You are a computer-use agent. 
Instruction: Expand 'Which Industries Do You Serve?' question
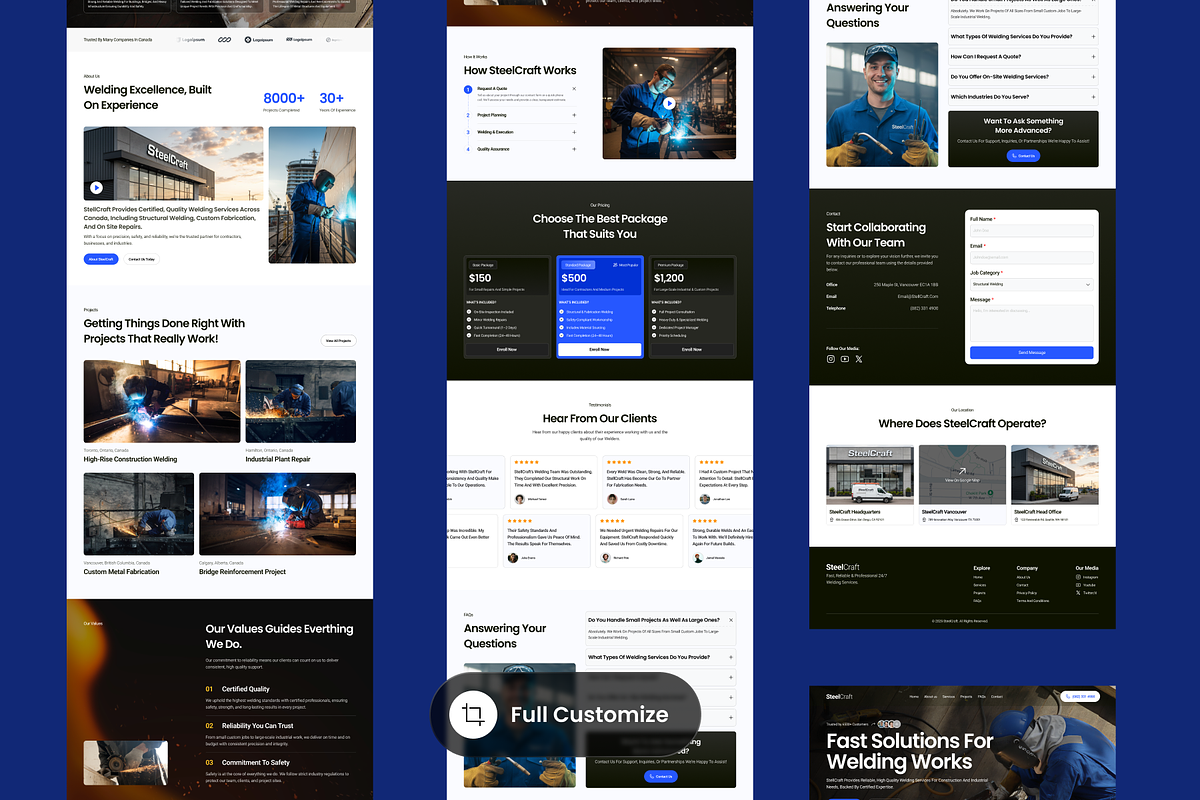point(1022,97)
